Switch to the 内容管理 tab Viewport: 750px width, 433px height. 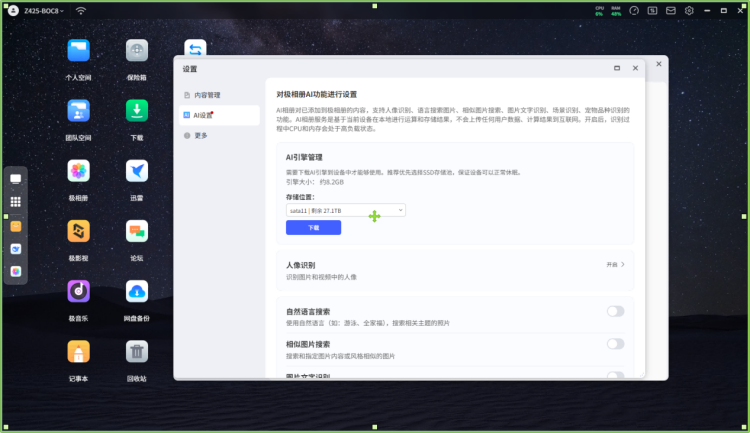pos(206,95)
